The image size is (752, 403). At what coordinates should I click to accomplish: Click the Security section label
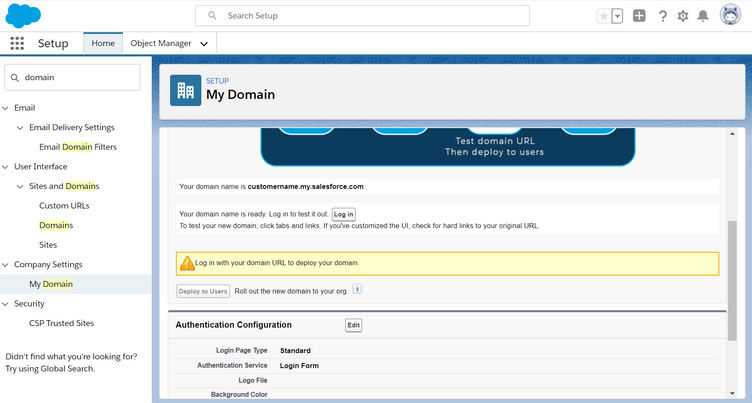click(29, 304)
